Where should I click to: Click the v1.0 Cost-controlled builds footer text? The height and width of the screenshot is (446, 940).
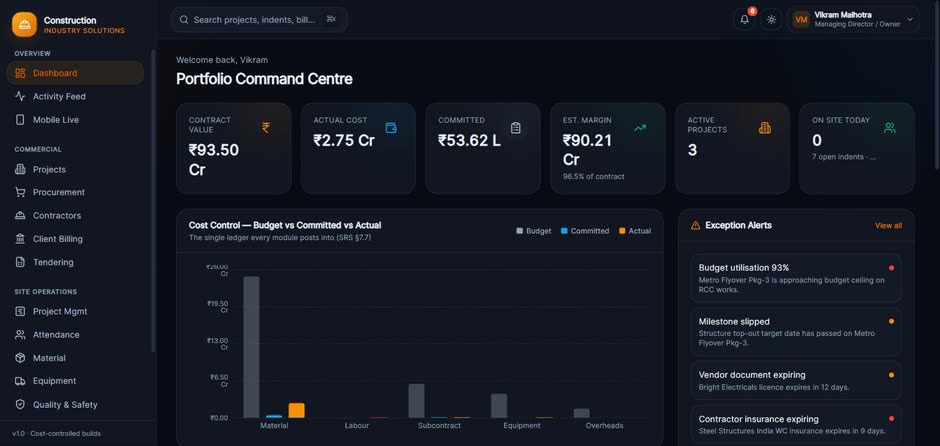[x=56, y=433]
